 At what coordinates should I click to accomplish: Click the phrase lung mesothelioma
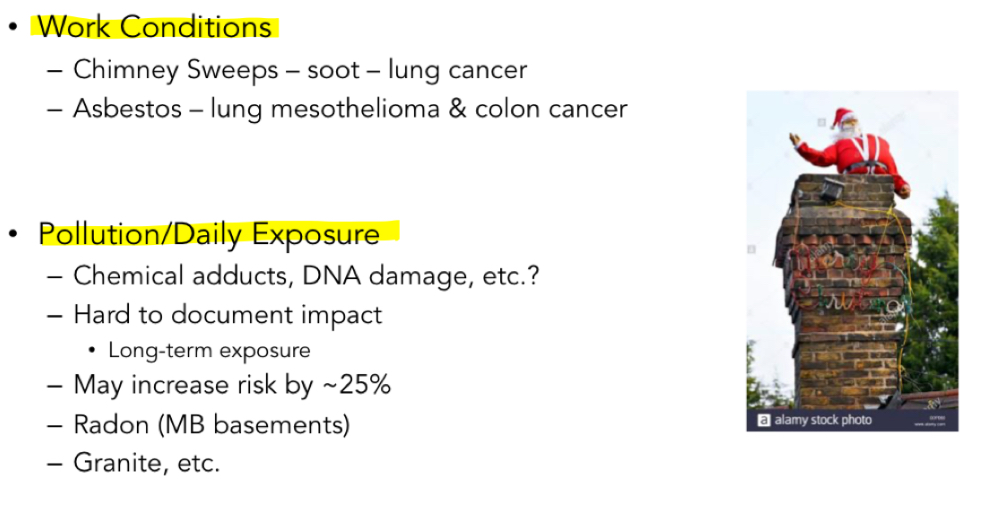324,108
